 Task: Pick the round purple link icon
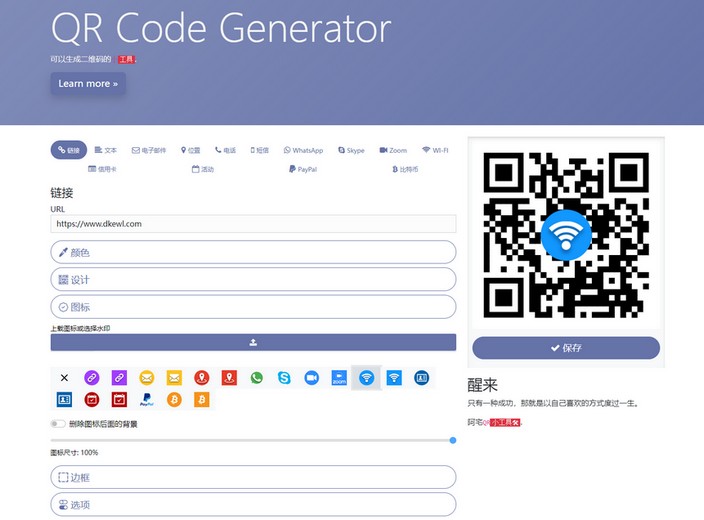point(92,378)
